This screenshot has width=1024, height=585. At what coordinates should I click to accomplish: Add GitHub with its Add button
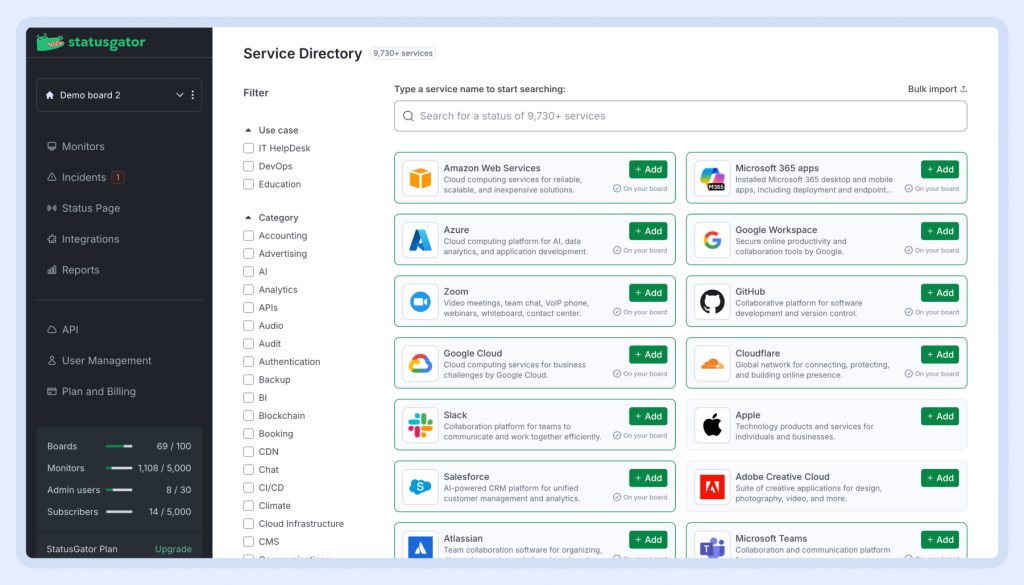[940, 292]
